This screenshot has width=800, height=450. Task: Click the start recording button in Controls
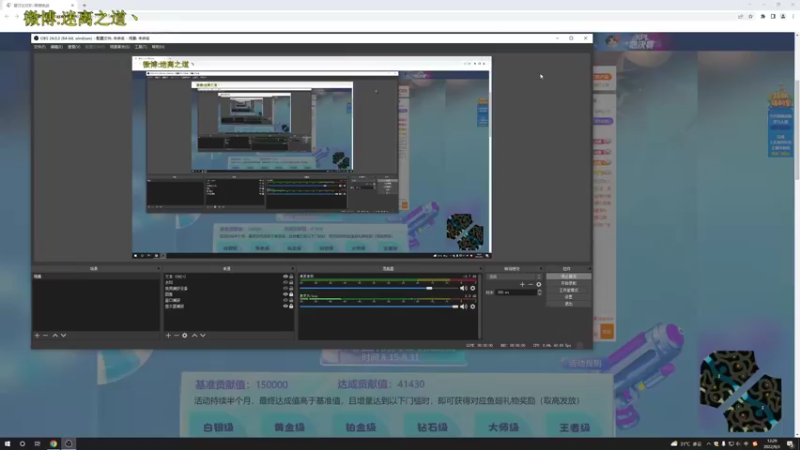point(569,283)
